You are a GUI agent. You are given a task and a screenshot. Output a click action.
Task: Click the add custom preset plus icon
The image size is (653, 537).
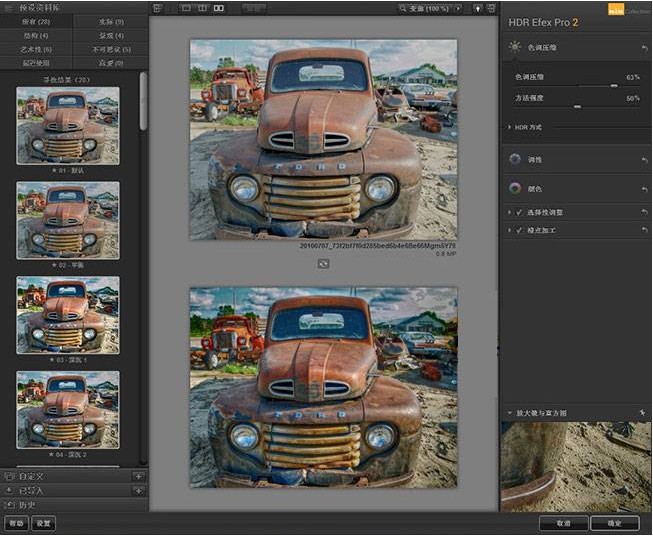coord(138,476)
